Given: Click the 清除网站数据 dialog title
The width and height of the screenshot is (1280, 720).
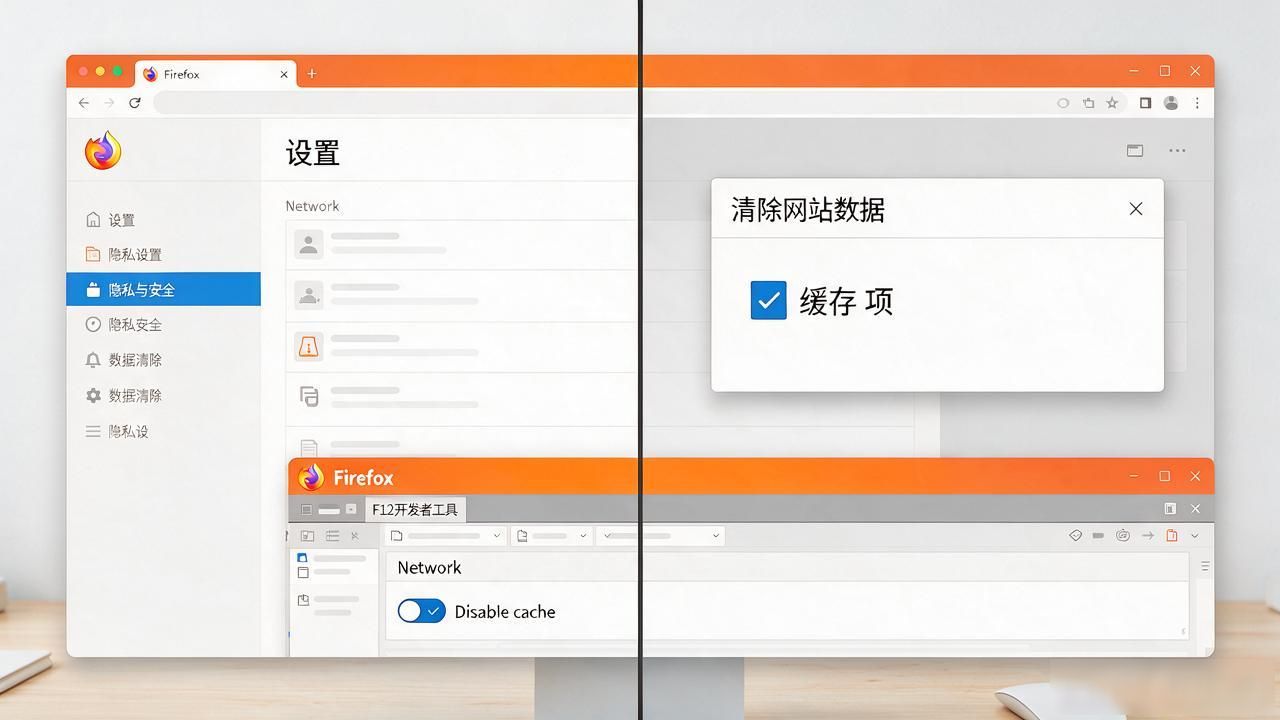Looking at the screenshot, I should (808, 210).
